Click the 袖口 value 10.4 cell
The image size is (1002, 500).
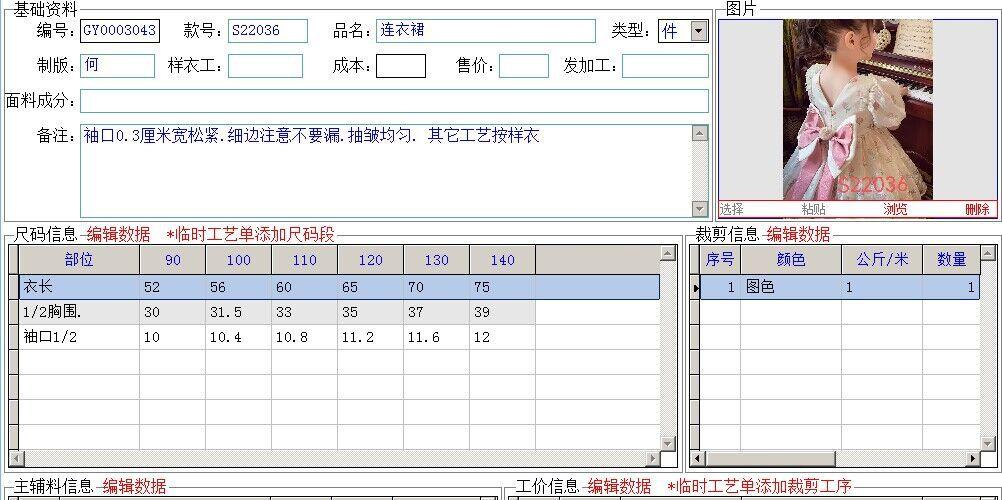pyautogui.click(x=238, y=337)
